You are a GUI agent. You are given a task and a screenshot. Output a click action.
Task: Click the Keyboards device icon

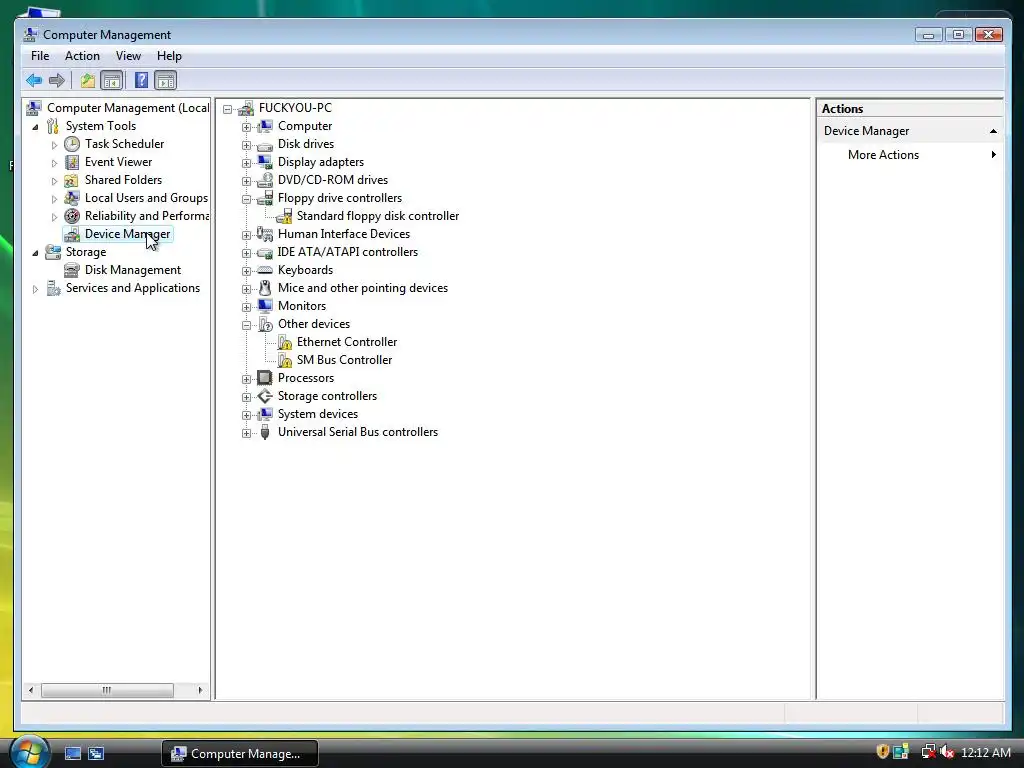[x=264, y=270]
